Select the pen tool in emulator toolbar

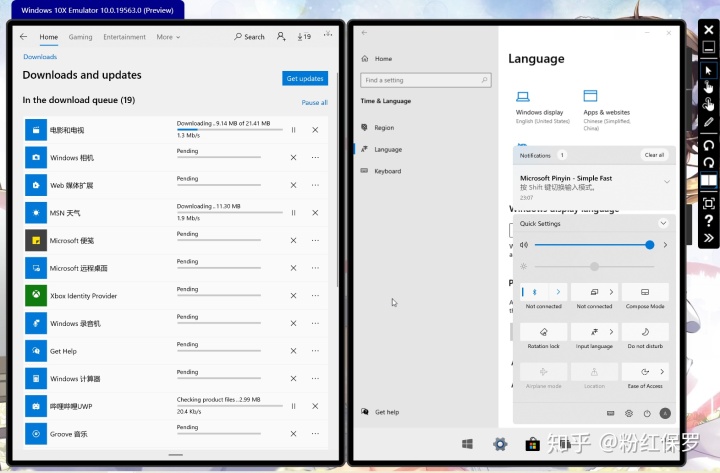(x=708, y=122)
